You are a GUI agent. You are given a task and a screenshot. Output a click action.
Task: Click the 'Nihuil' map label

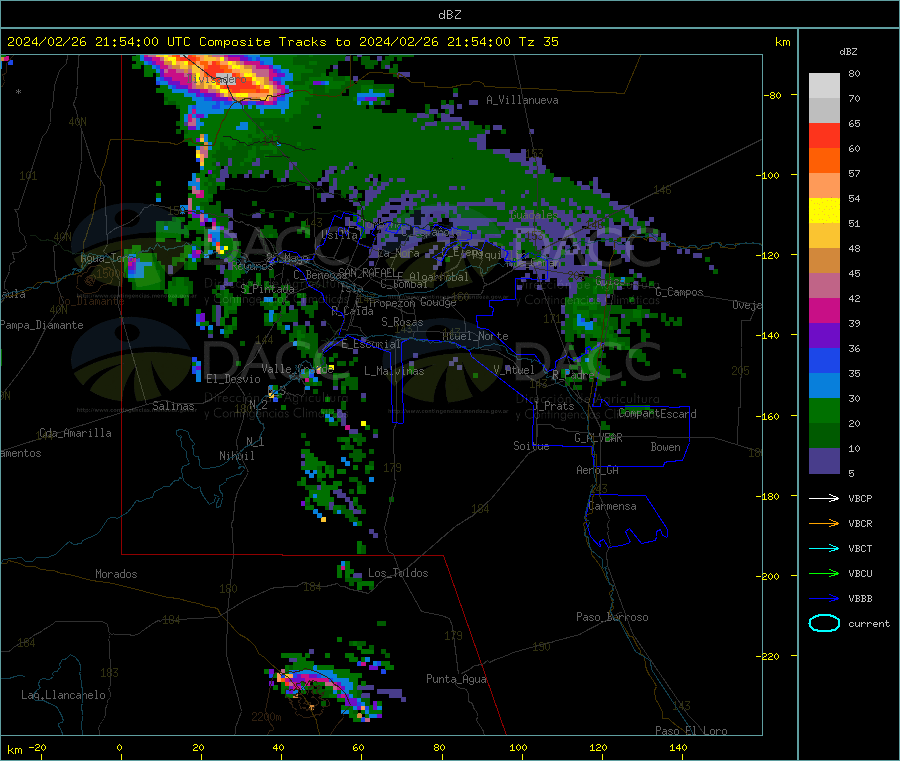pyautogui.click(x=236, y=456)
